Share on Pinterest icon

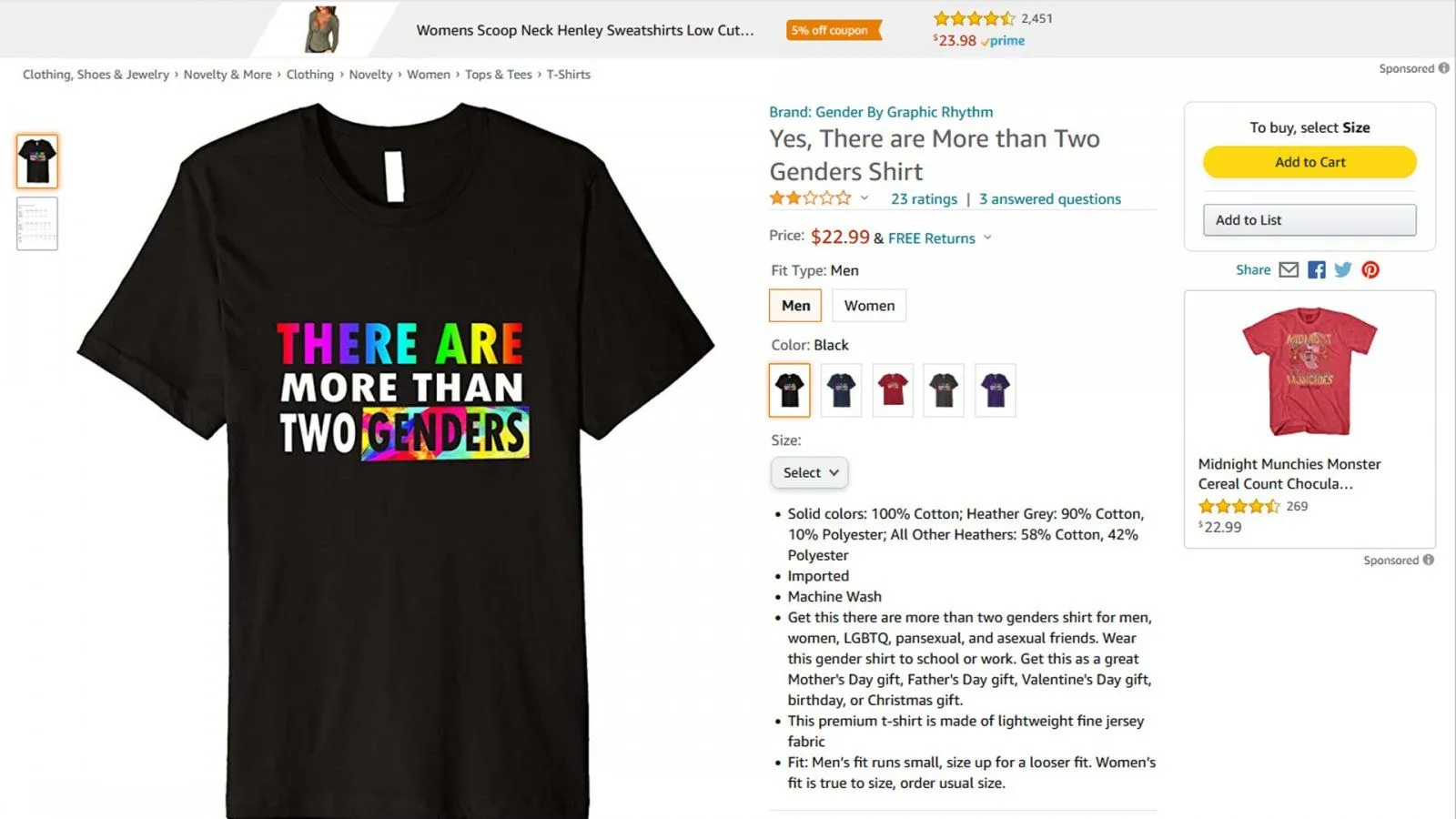coord(1370,269)
